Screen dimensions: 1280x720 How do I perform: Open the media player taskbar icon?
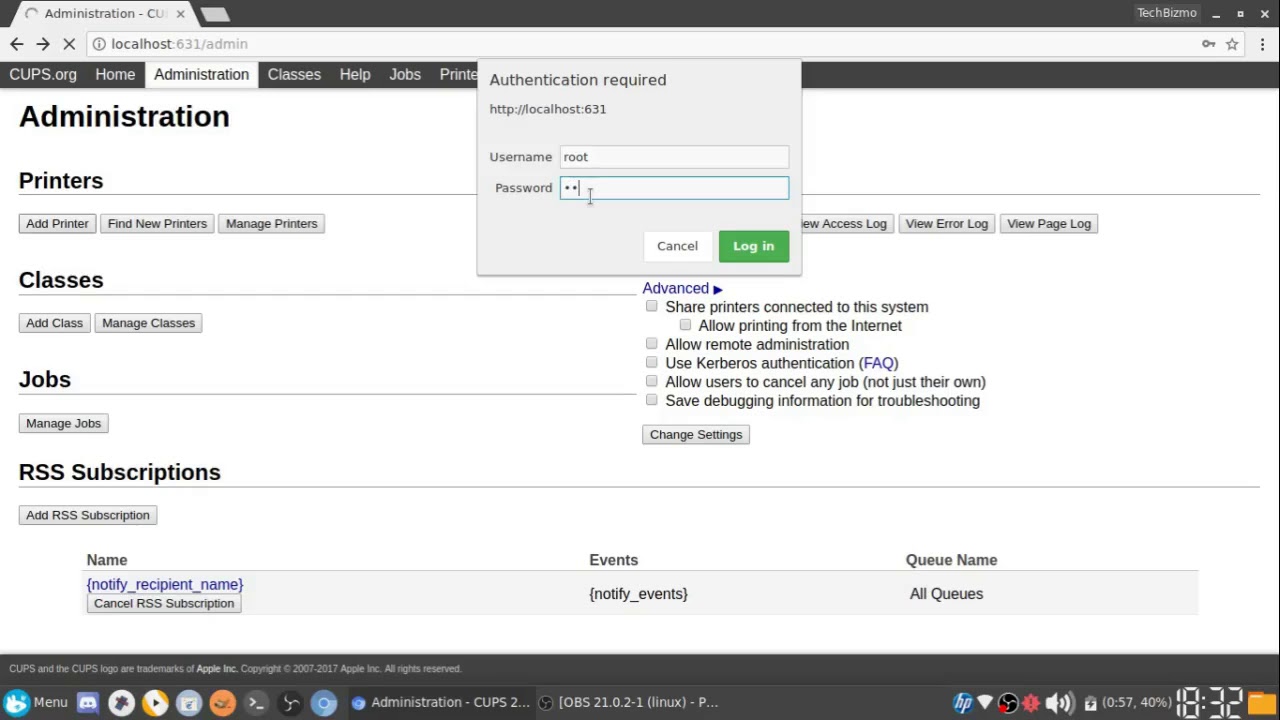tap(155, 703)
